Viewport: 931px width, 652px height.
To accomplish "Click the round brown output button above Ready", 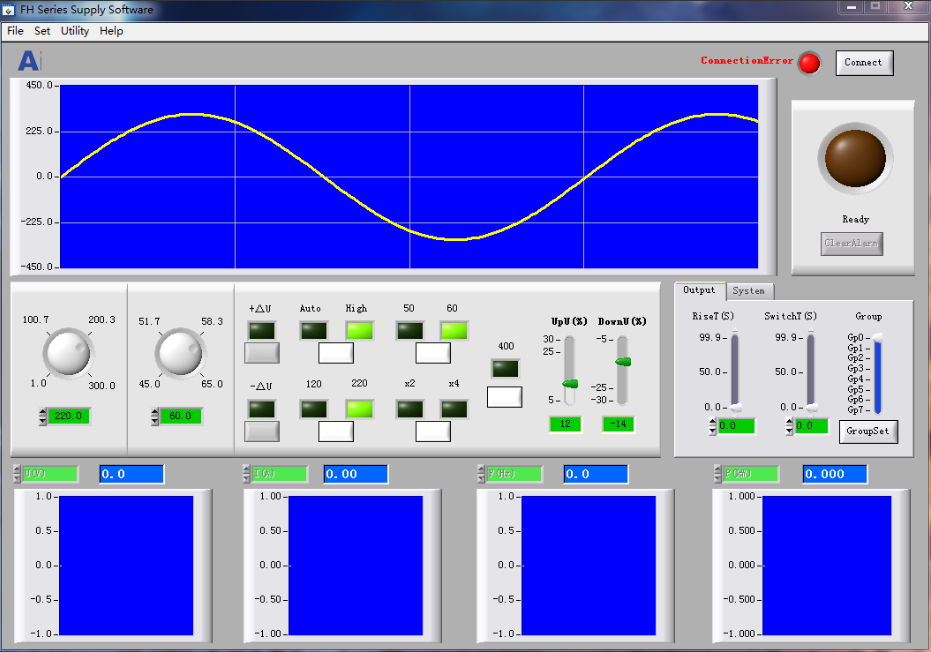I will (x=855, y=159).
